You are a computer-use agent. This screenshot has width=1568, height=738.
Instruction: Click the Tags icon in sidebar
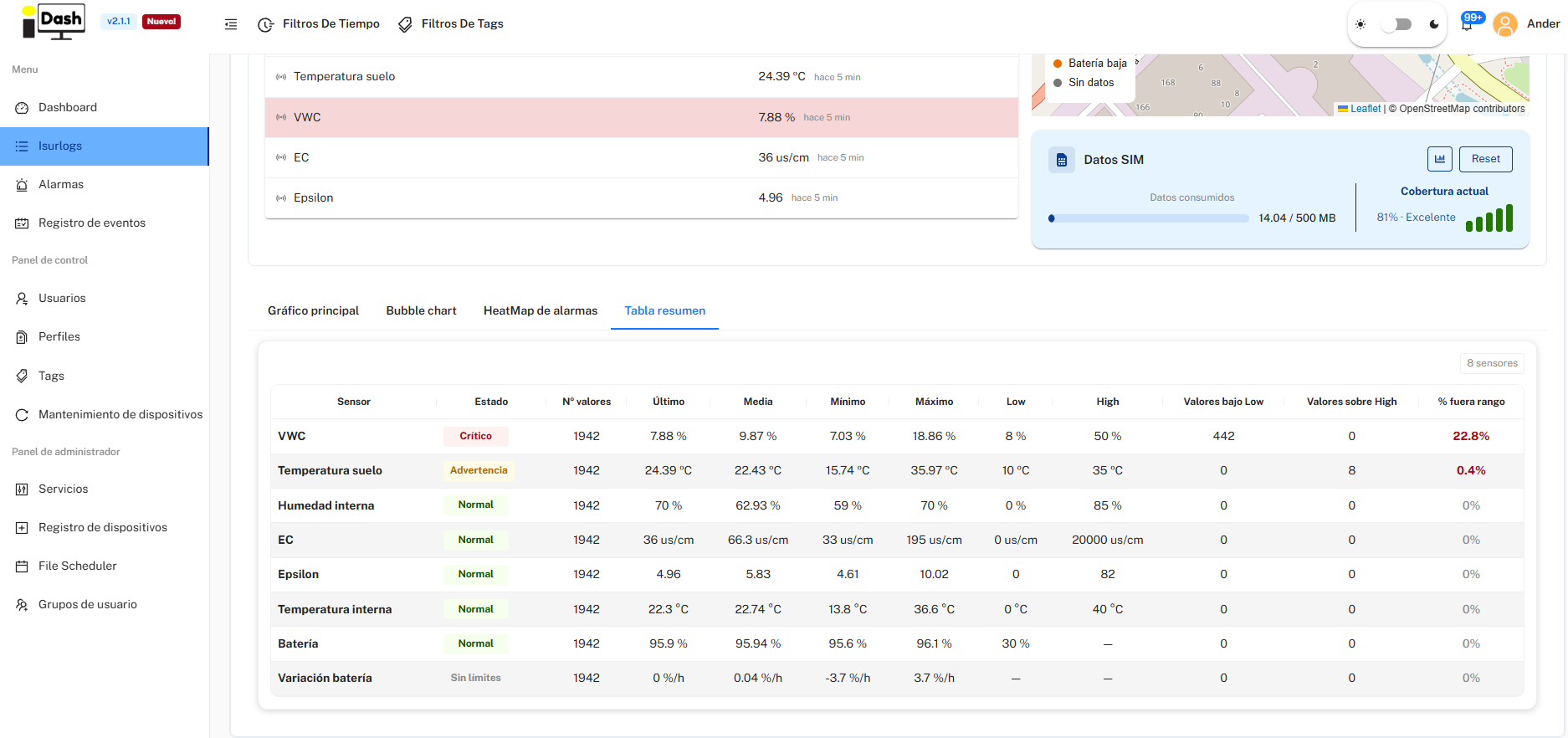[x=22, y=376]
